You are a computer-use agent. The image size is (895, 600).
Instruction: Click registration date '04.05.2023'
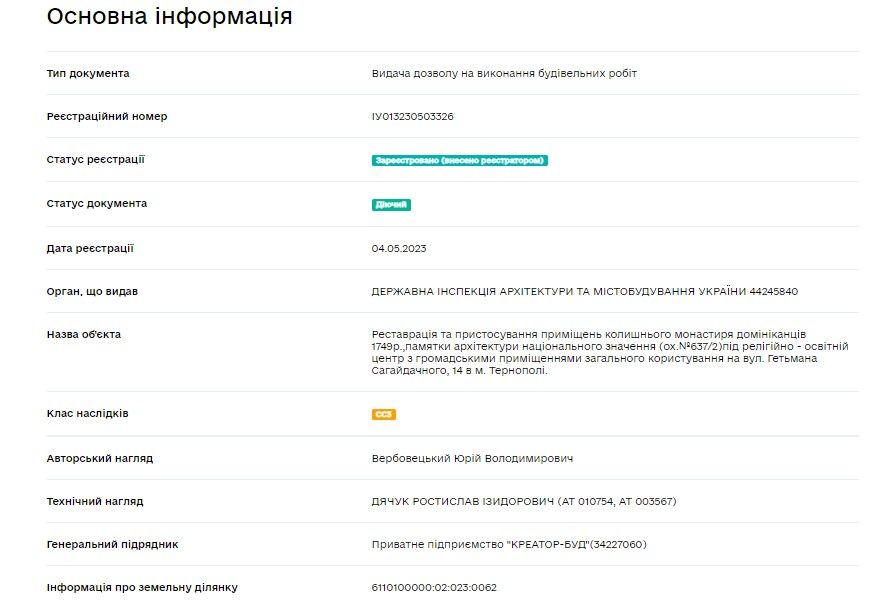[x=398, y=249]
